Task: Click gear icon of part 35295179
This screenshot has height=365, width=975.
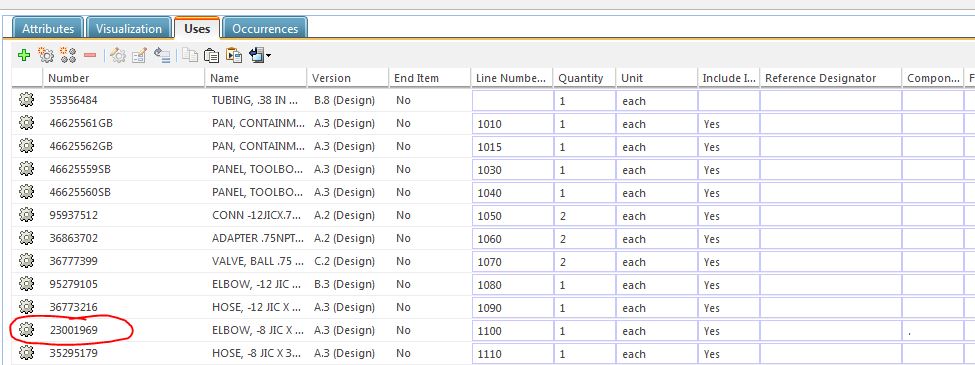Action: [26, 353]
